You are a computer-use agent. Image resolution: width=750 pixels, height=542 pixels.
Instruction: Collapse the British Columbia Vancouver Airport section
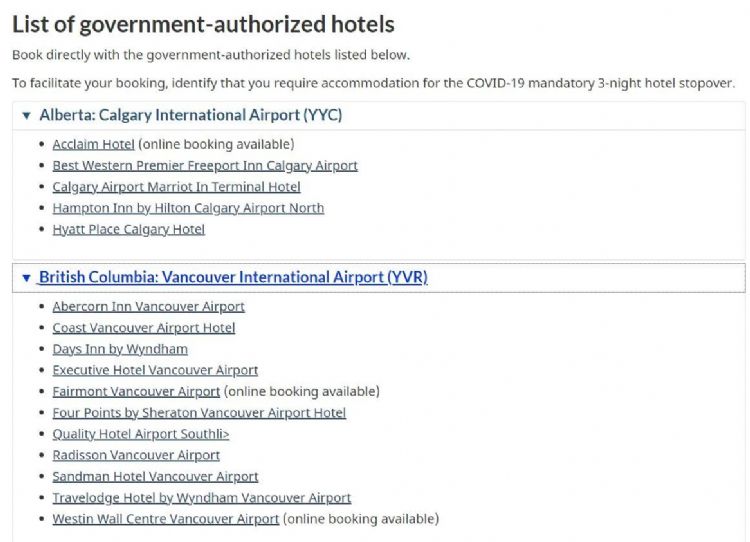26,277
